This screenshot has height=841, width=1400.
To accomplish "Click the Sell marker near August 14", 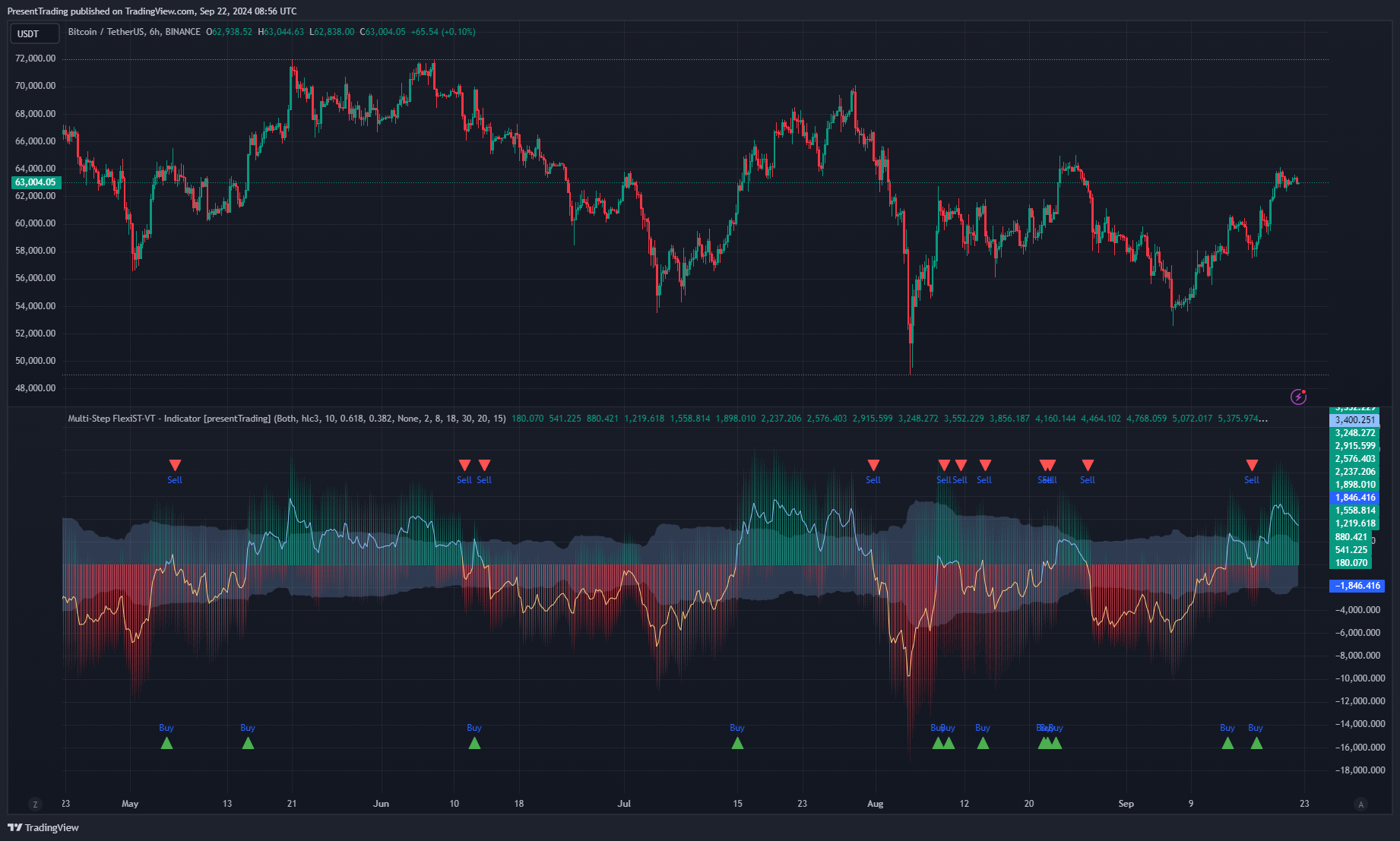I will tap(985, 465).
